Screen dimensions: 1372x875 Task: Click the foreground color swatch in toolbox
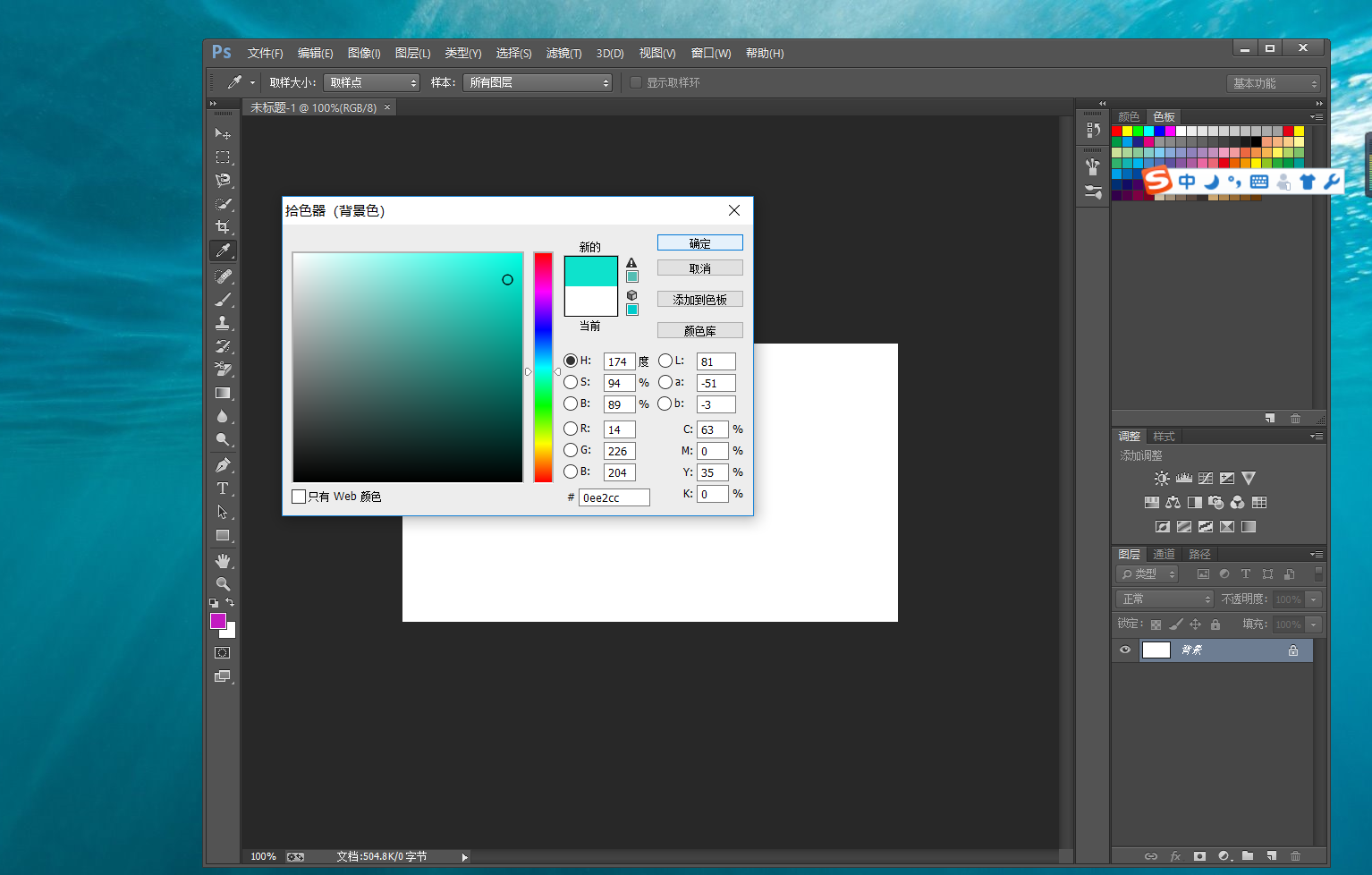217,620
